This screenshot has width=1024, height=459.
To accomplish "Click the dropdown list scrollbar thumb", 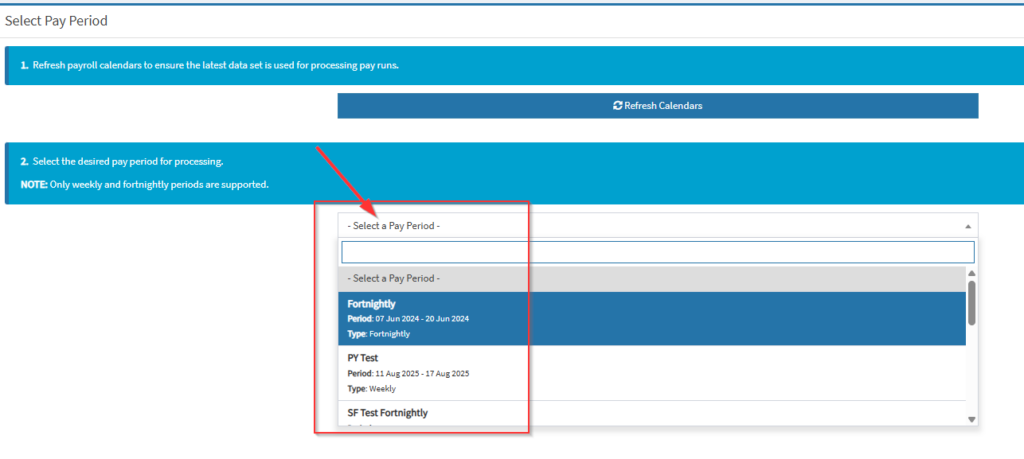I will click(971, 302).
